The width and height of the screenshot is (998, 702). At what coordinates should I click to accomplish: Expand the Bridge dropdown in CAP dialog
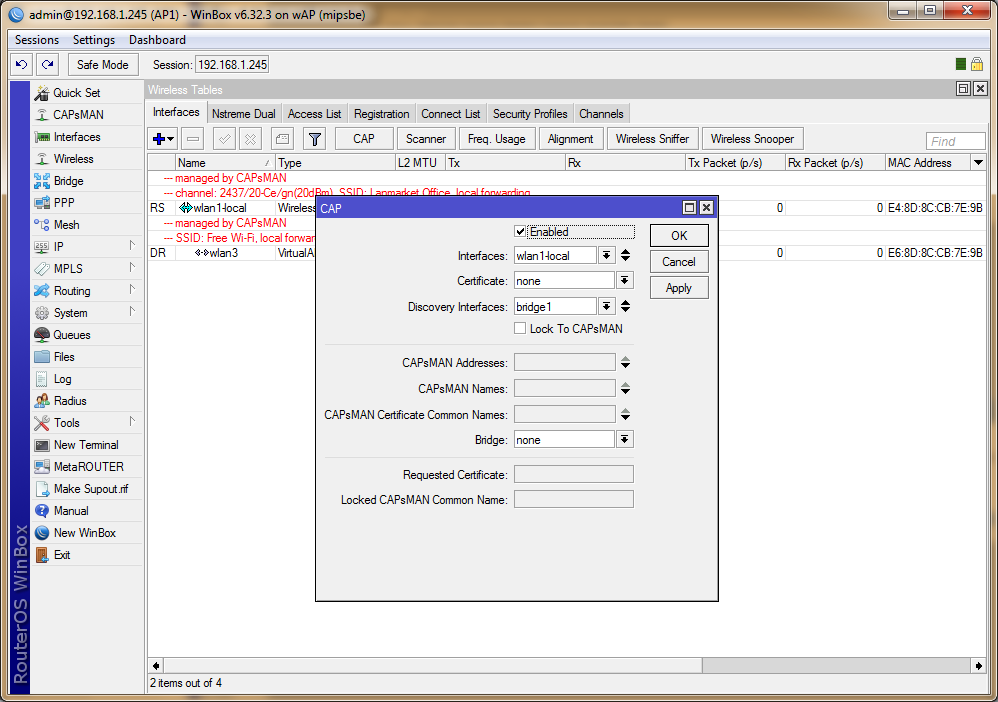624,439
